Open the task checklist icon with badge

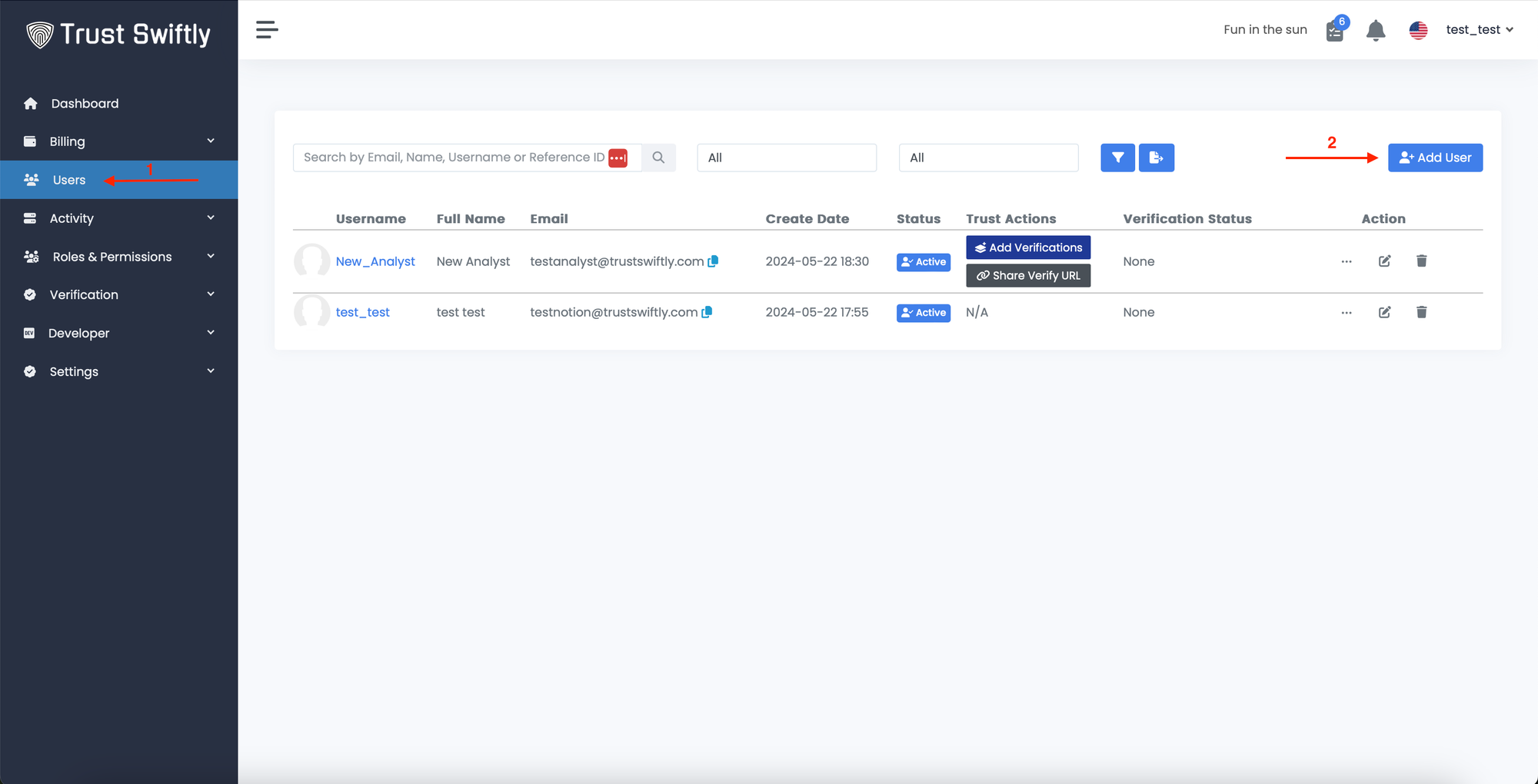(1335, 31)
